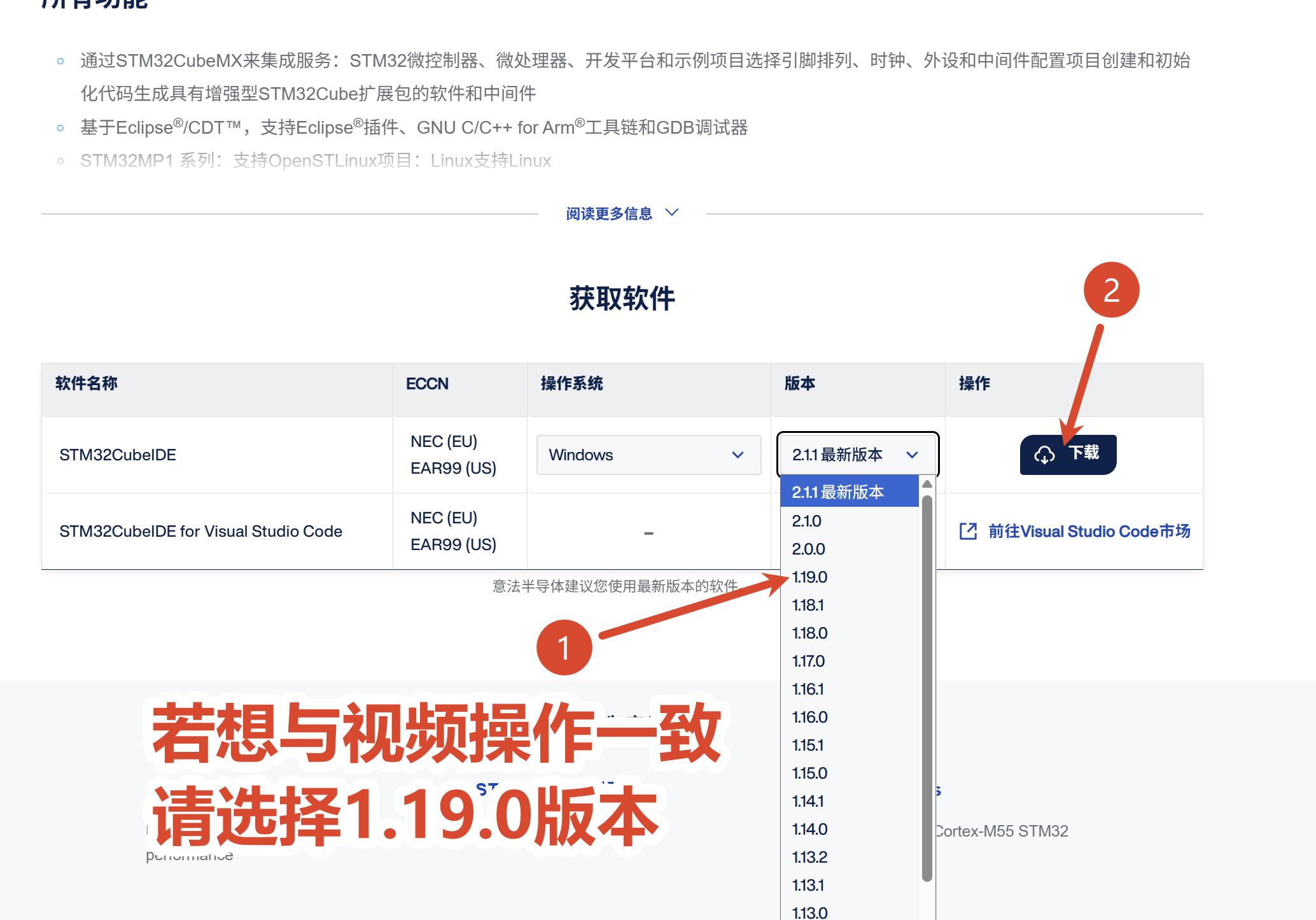Click the note 意法半导体建议您使用最新版本的软件
Screen dimensions: 1316x920
(x=616, y=586)
